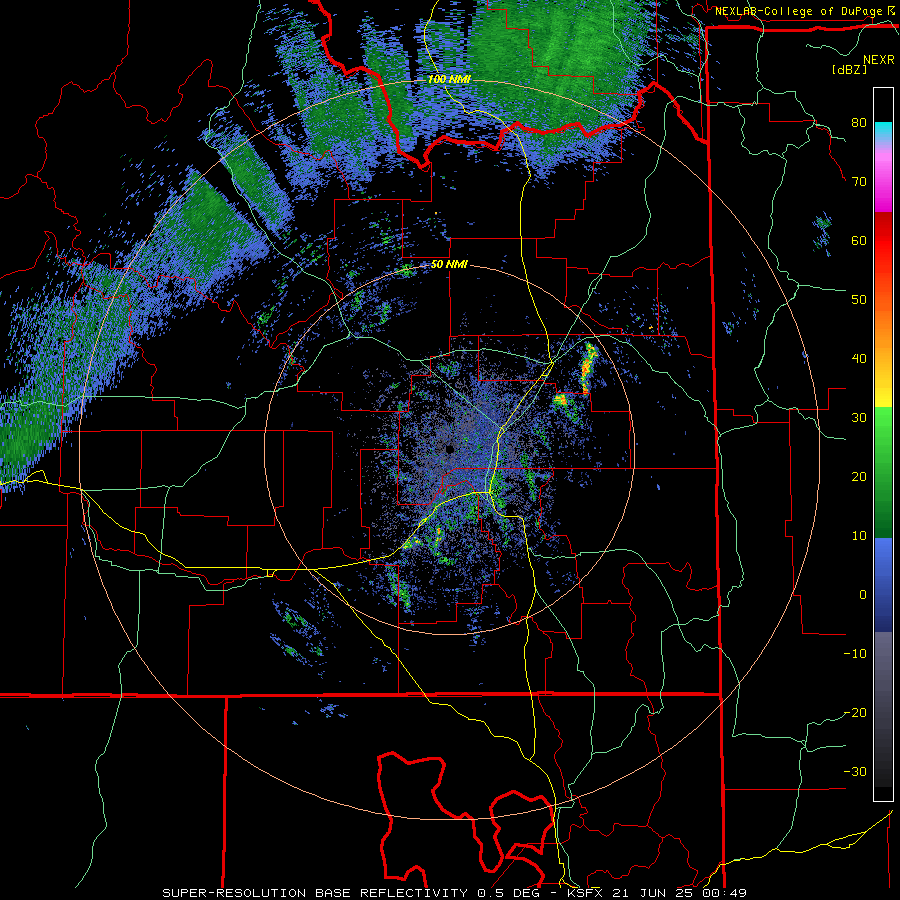Click the SUPER-RESOLUTION BASE REFLECTIVITY caption text
The width and height of the screenshot is (900, 900).
tap(315, 893)
